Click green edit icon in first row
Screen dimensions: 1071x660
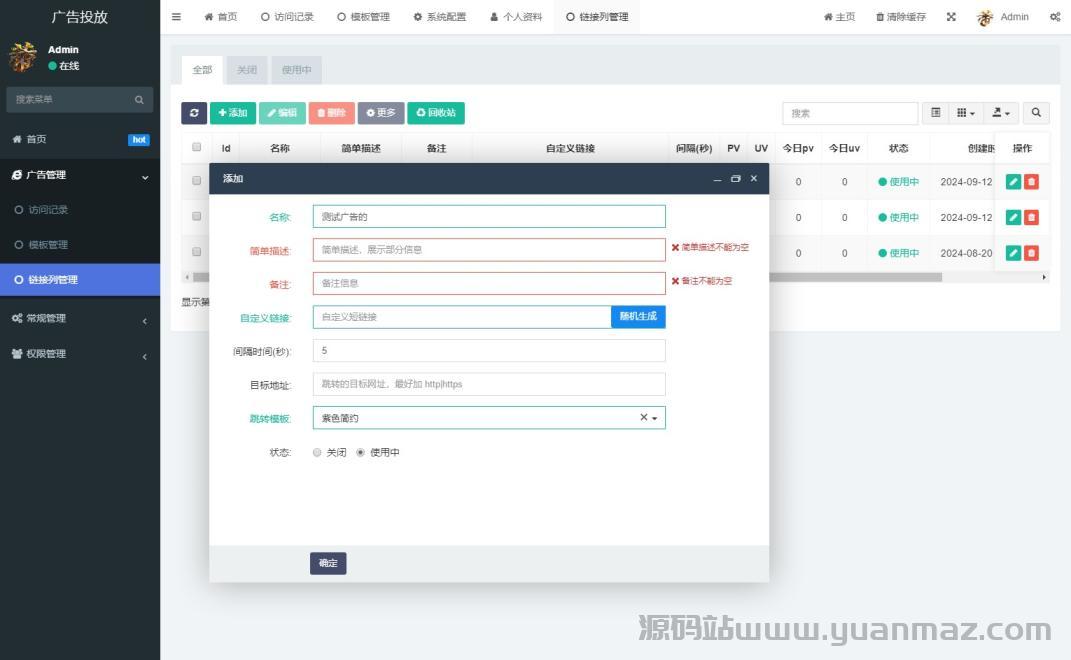(x=1013, y=182)
